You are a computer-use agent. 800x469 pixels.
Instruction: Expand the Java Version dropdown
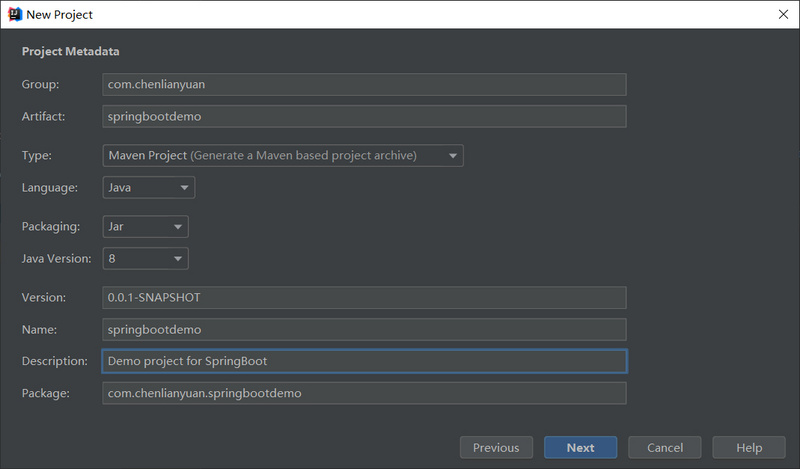point(145,259)
